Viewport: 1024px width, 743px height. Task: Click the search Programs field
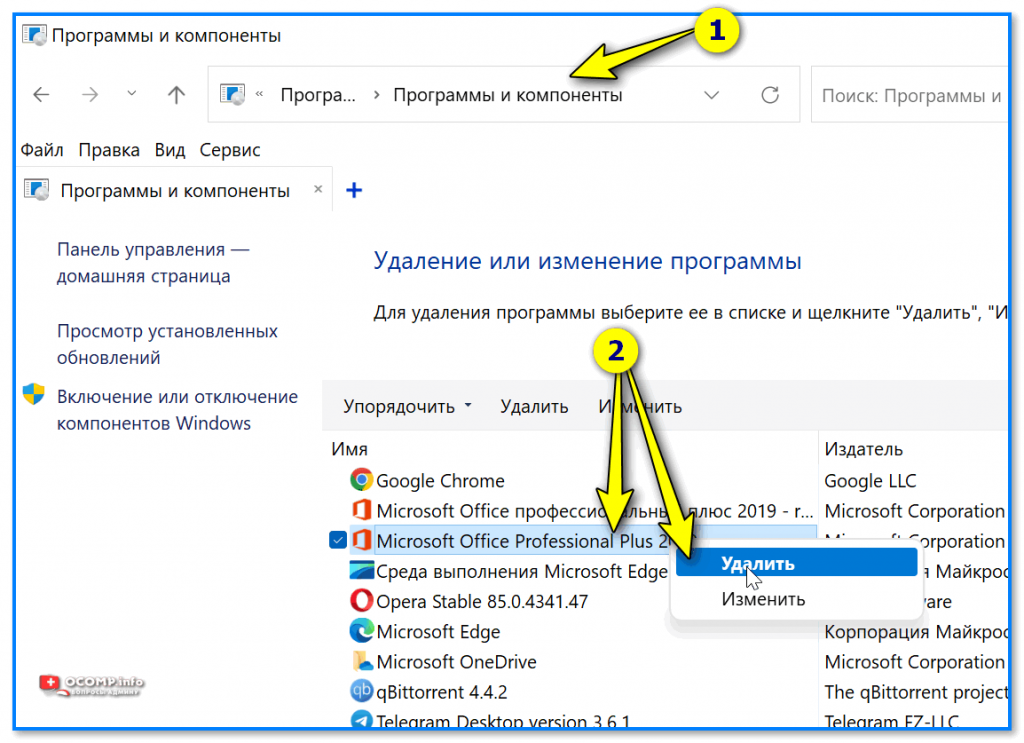[910, 95]
